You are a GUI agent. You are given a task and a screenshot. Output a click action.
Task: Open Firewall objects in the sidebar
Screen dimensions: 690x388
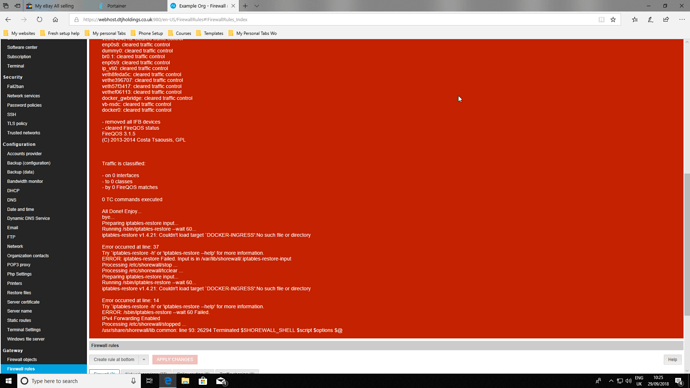[x=22, y=359]
